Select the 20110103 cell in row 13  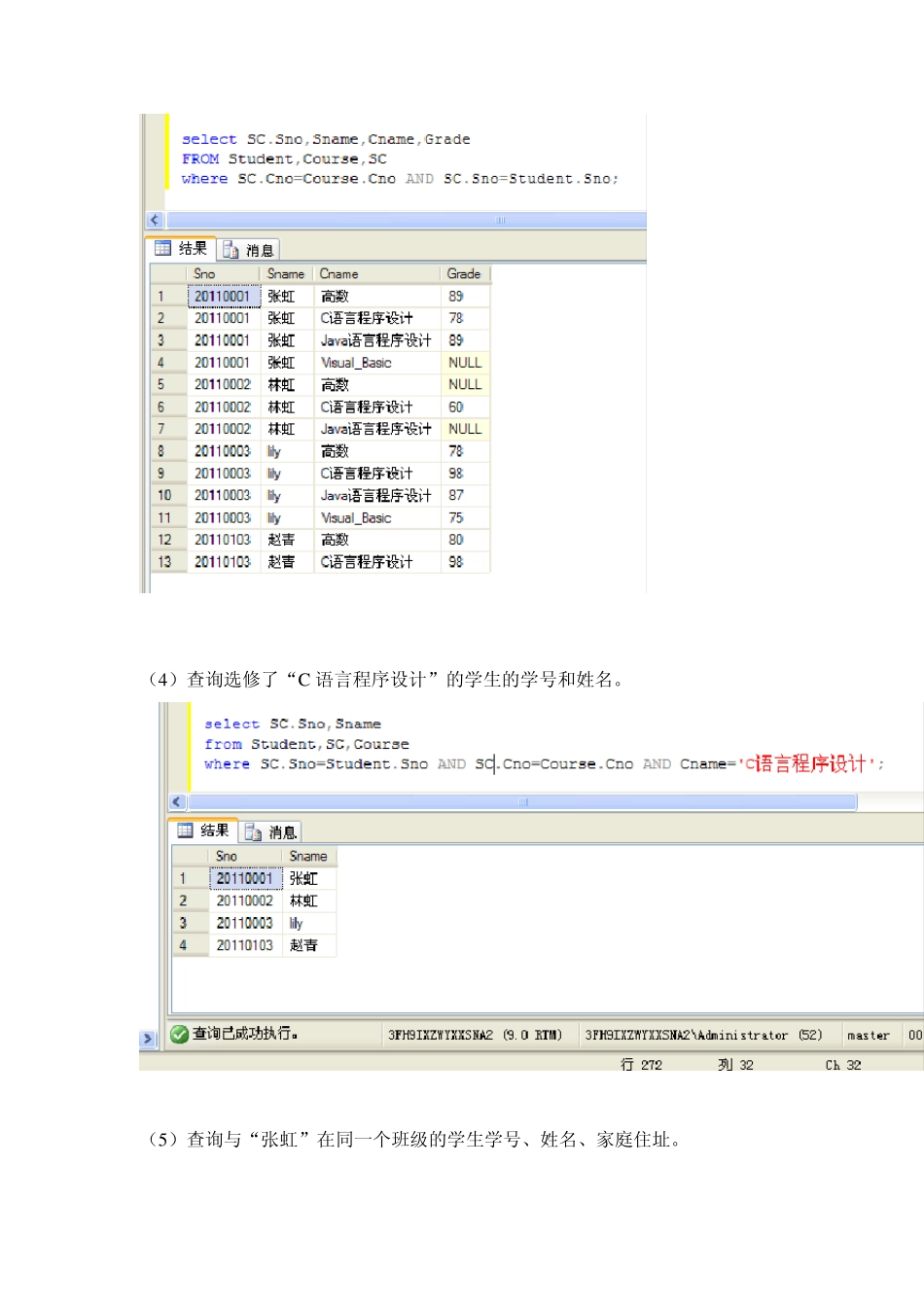[x=223, y=562]
